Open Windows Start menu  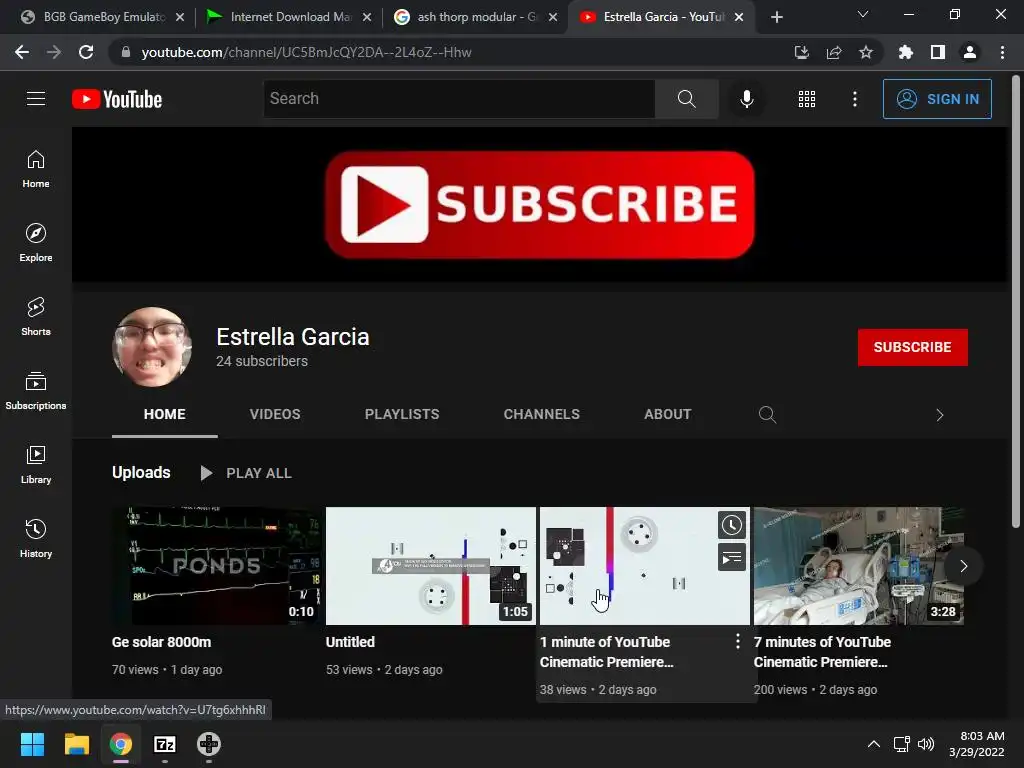tap(32, 744)
